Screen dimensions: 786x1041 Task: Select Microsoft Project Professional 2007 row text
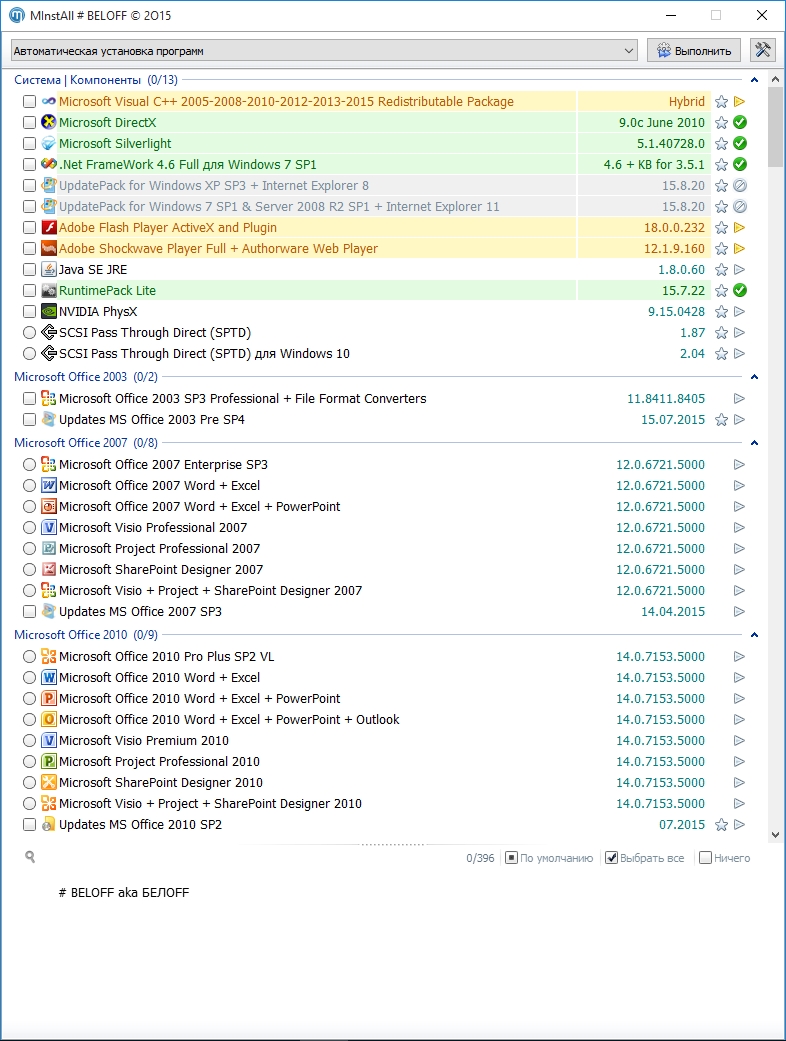pos(159,548)
